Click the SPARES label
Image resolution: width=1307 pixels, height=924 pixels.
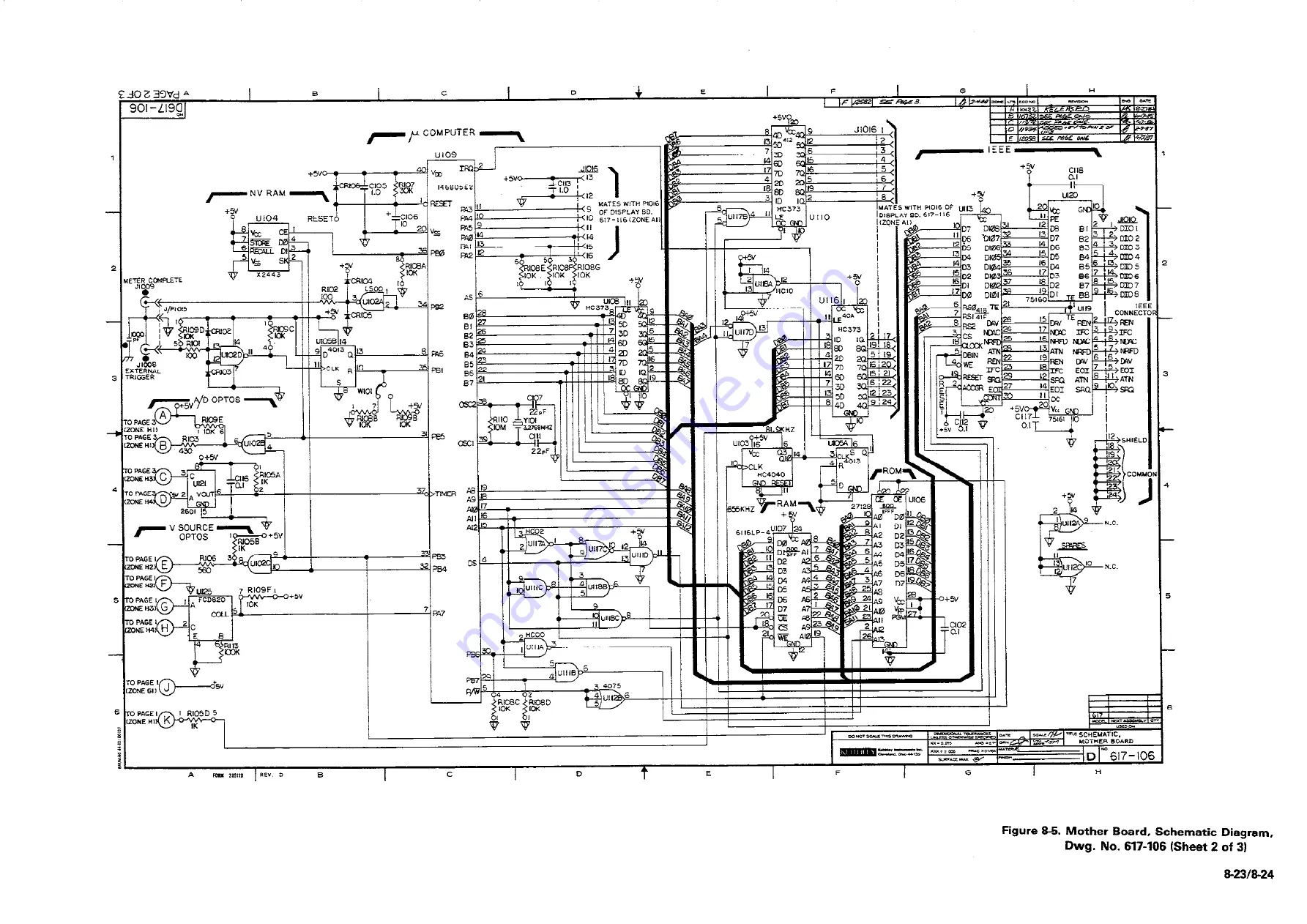1073,545
